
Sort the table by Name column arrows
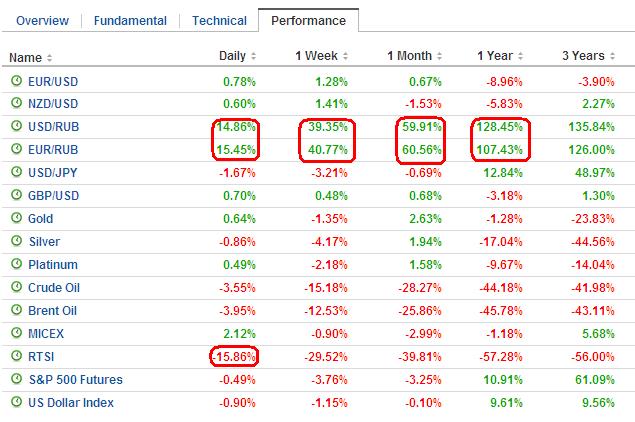point(50,57)
